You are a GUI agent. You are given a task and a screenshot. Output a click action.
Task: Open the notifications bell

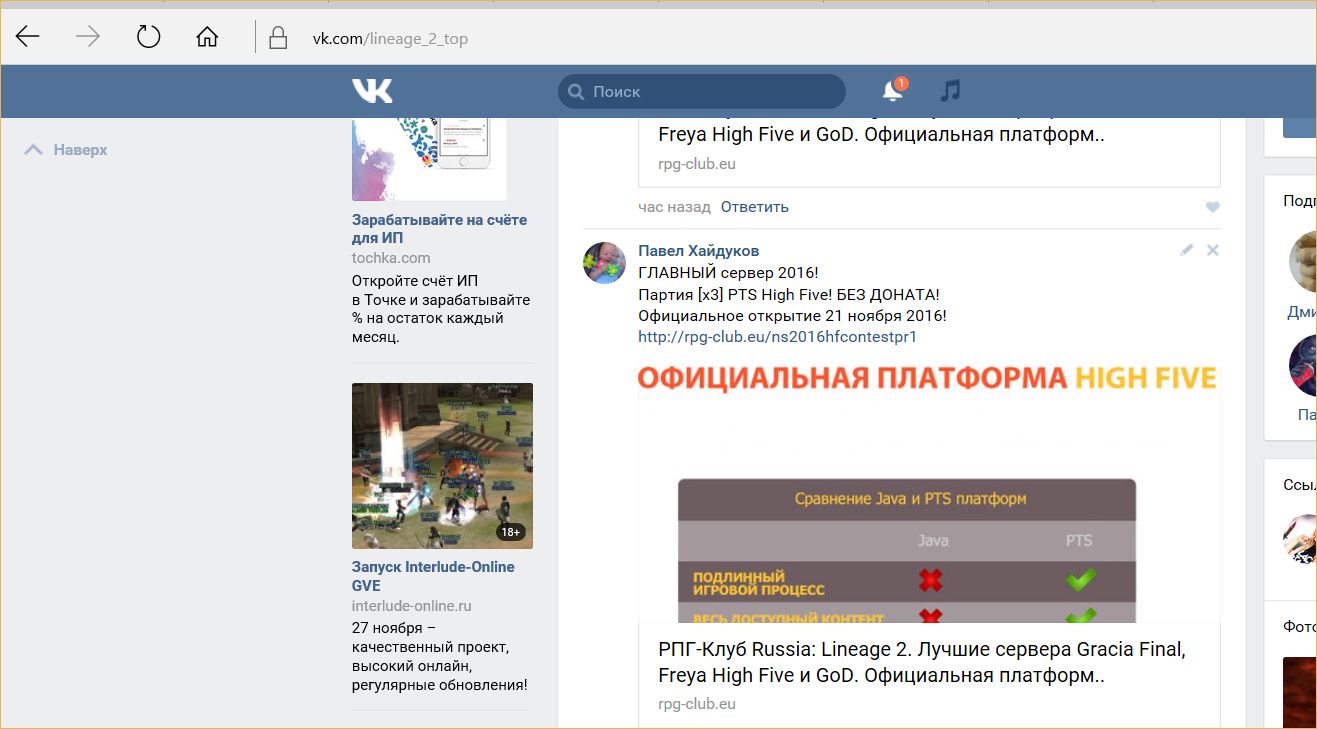coord(893,91)
